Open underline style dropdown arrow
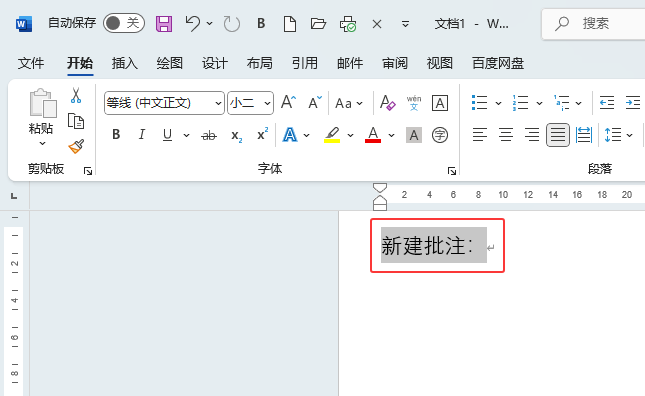Screen dimensions: 645x396 pyautogui.click(x=186, y=135)
